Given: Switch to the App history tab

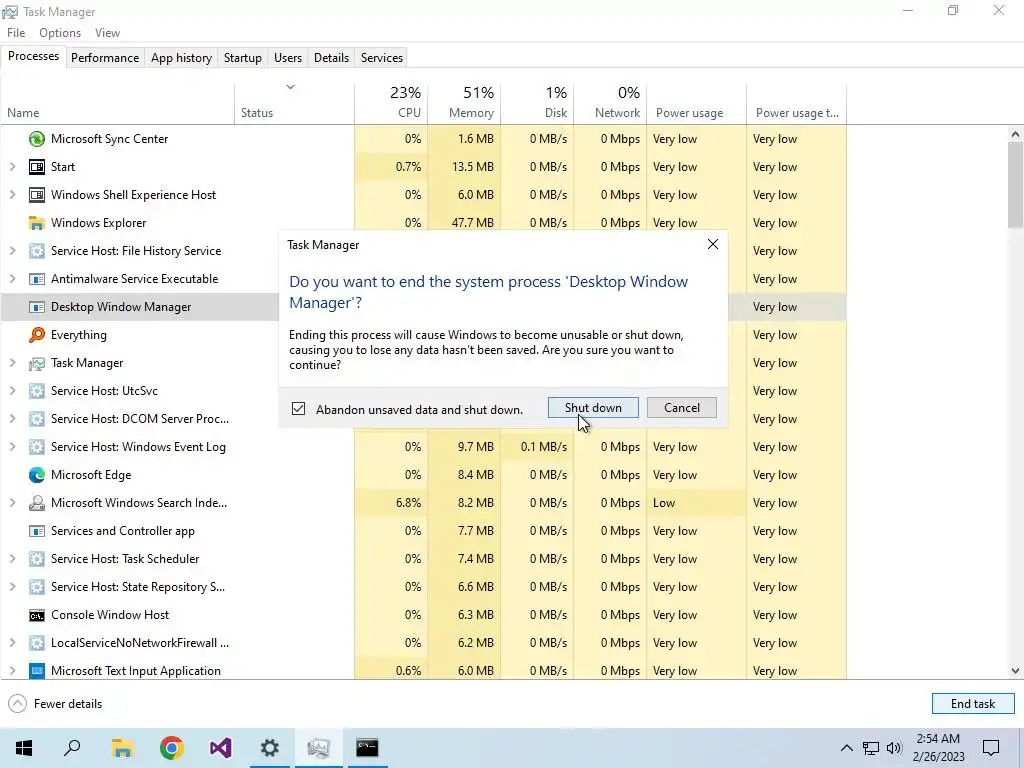Looking at the screenshot, I should click(x=182, y=57).
